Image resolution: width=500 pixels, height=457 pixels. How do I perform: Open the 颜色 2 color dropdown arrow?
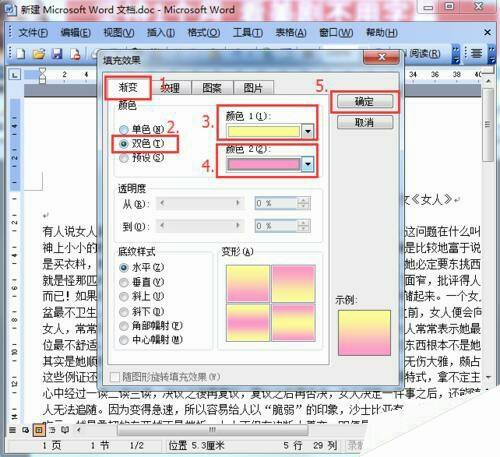308,164
